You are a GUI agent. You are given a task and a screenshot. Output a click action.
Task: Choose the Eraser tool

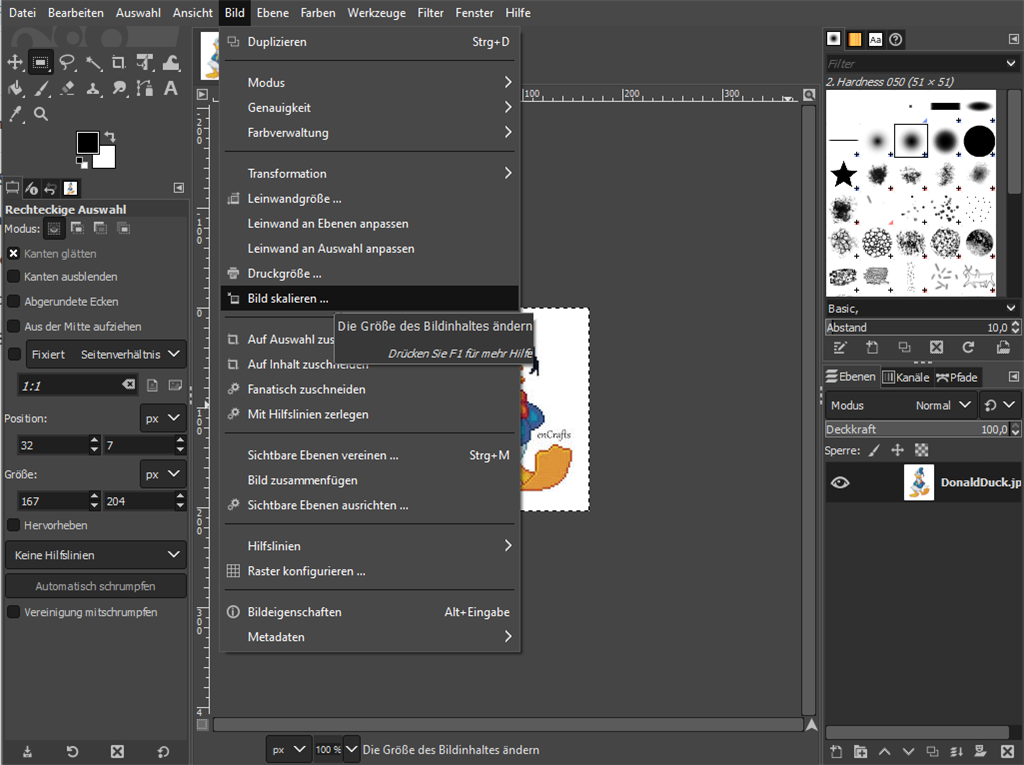[x=67, y=89]
